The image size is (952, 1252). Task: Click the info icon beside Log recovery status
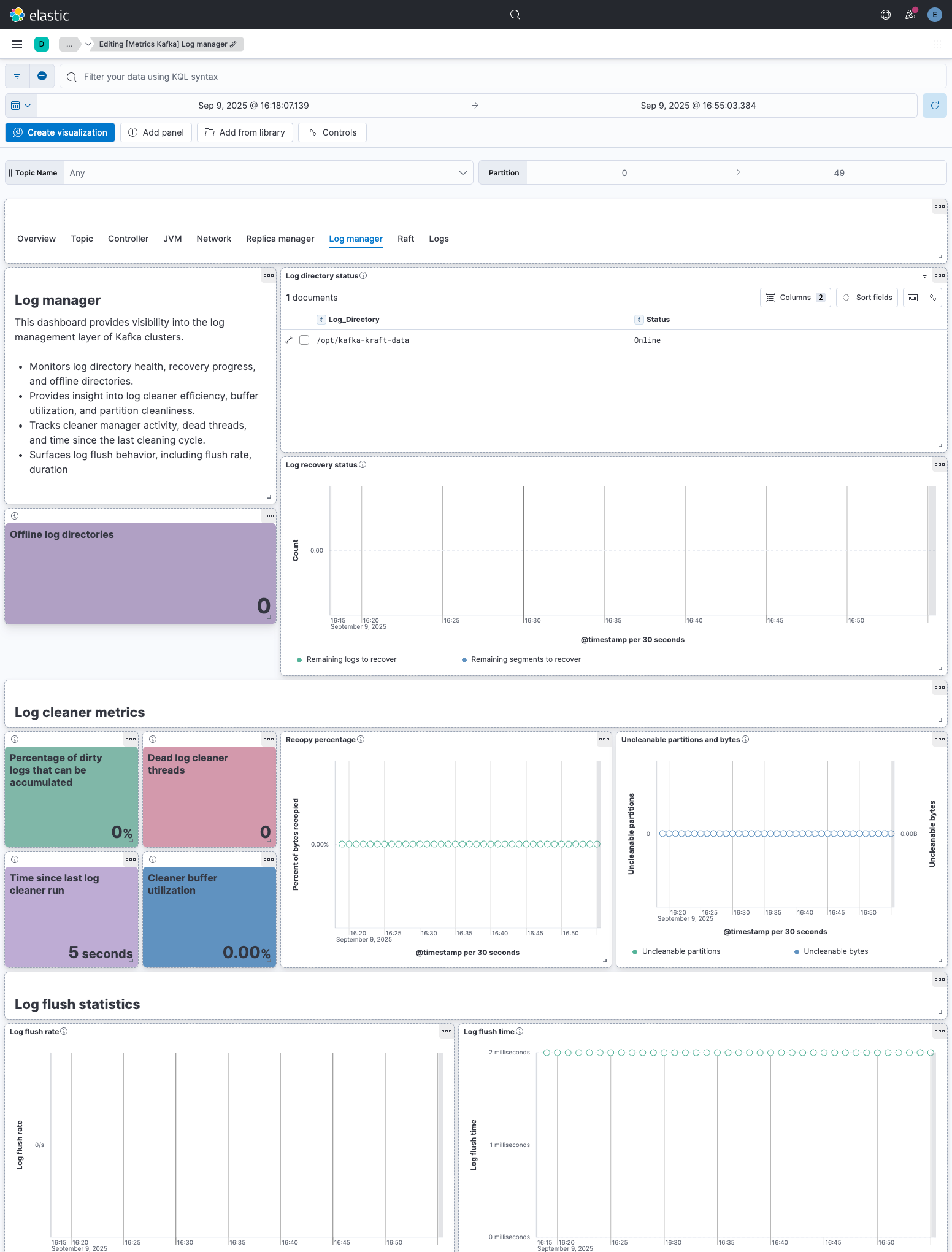(363, 465)
